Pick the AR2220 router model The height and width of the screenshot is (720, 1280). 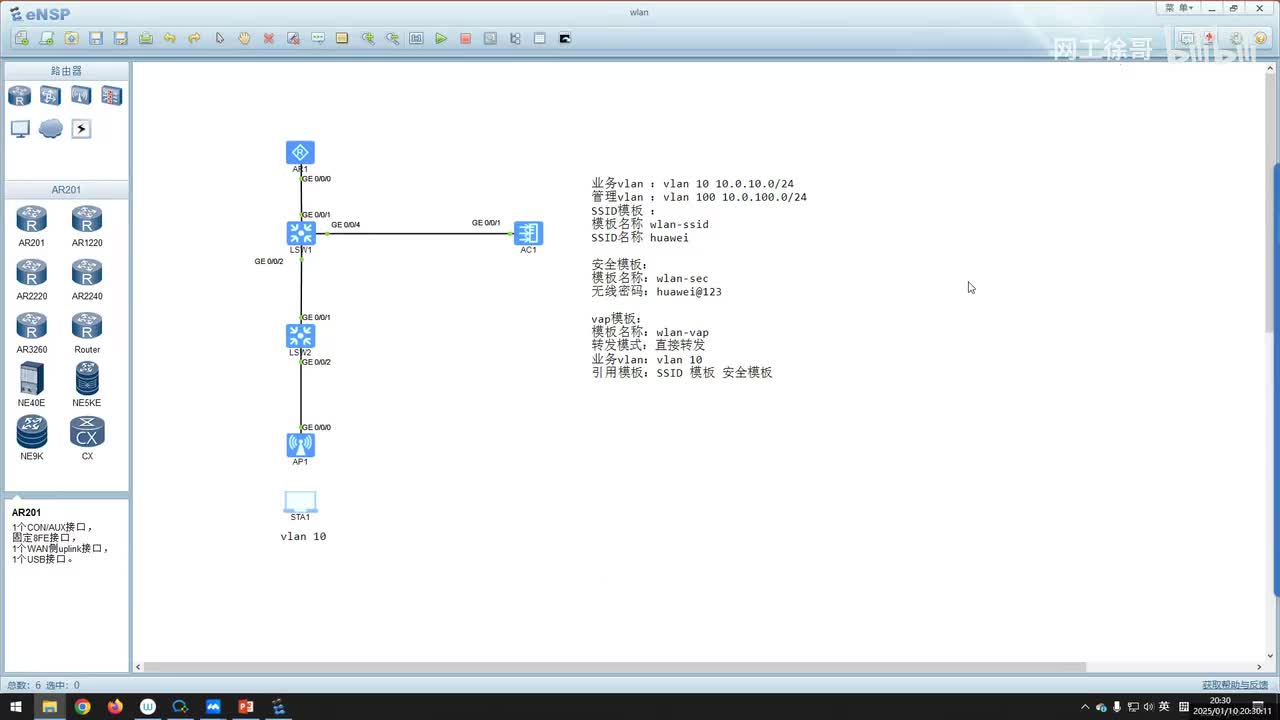coord(32,280)
